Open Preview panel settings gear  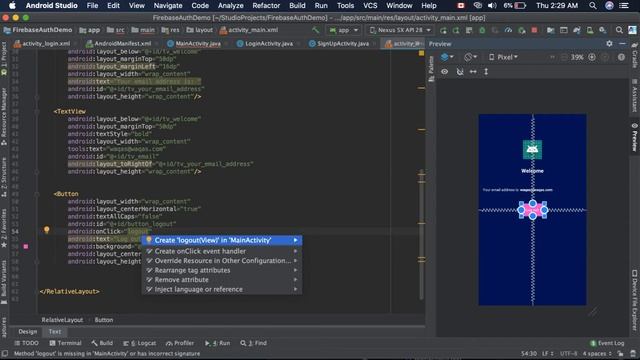tap(609, 44)
